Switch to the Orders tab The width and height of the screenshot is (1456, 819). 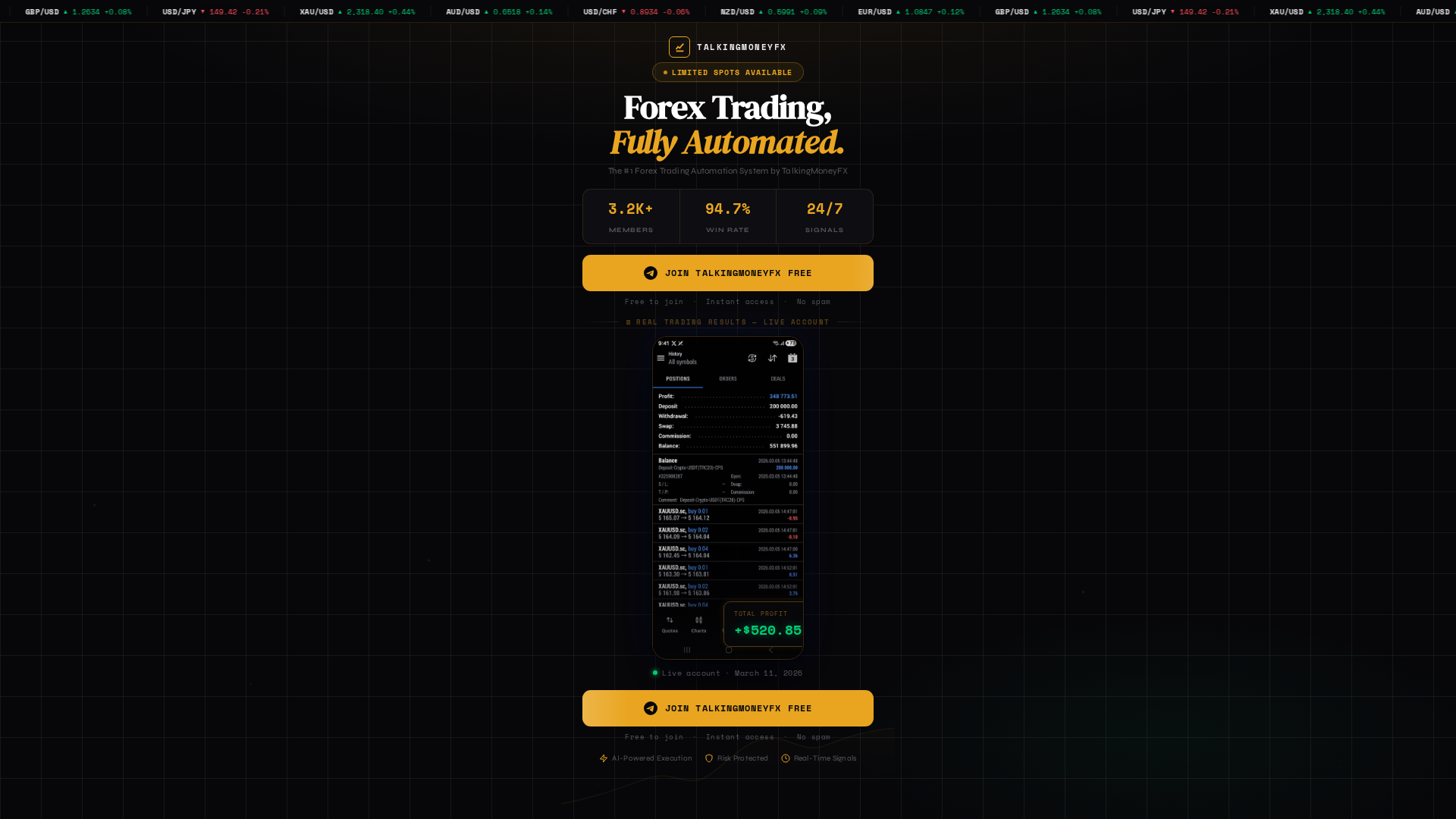[728, 378]
